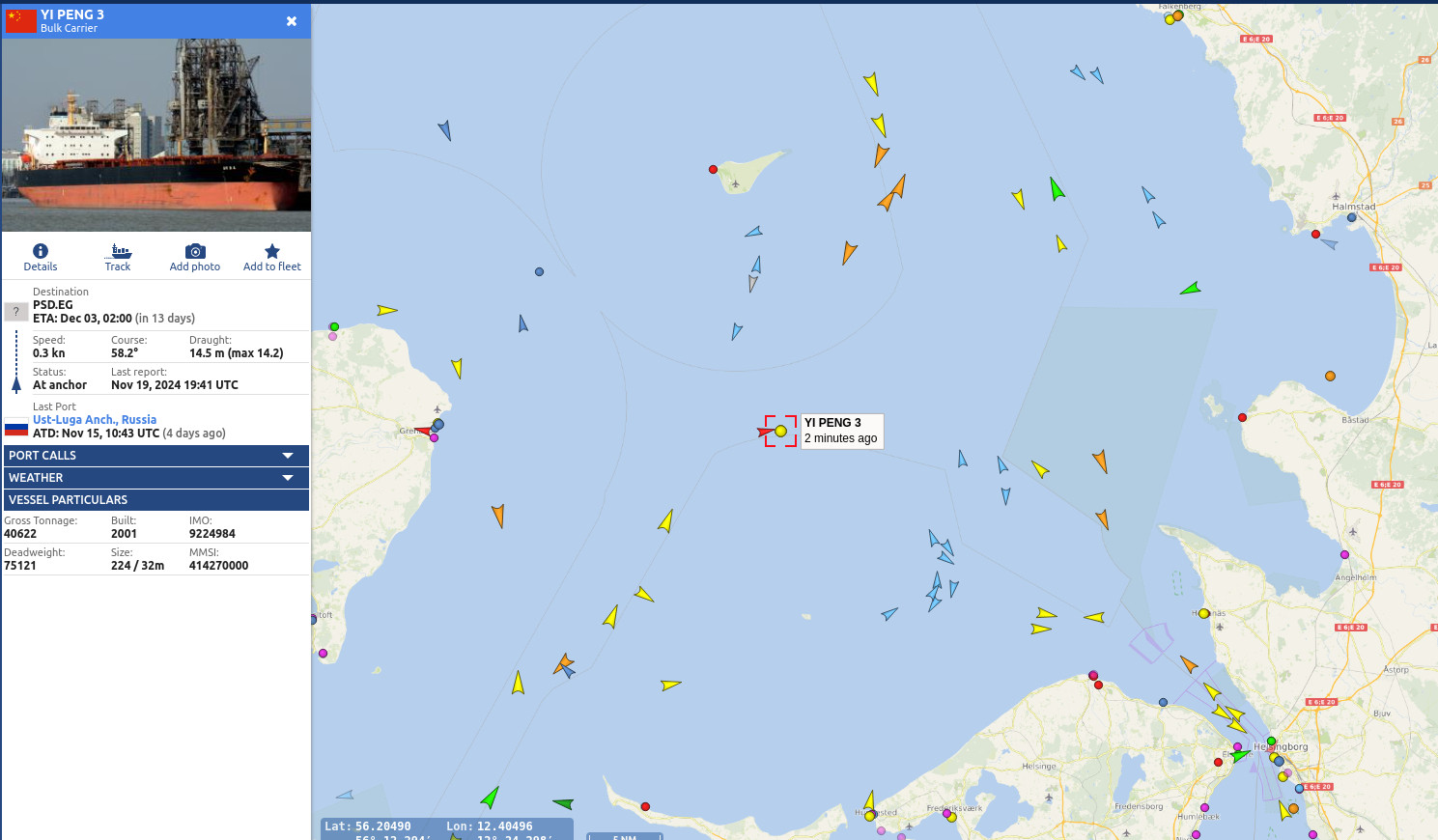
Task: Click the status text At anchor
Action: click(60, 385)
